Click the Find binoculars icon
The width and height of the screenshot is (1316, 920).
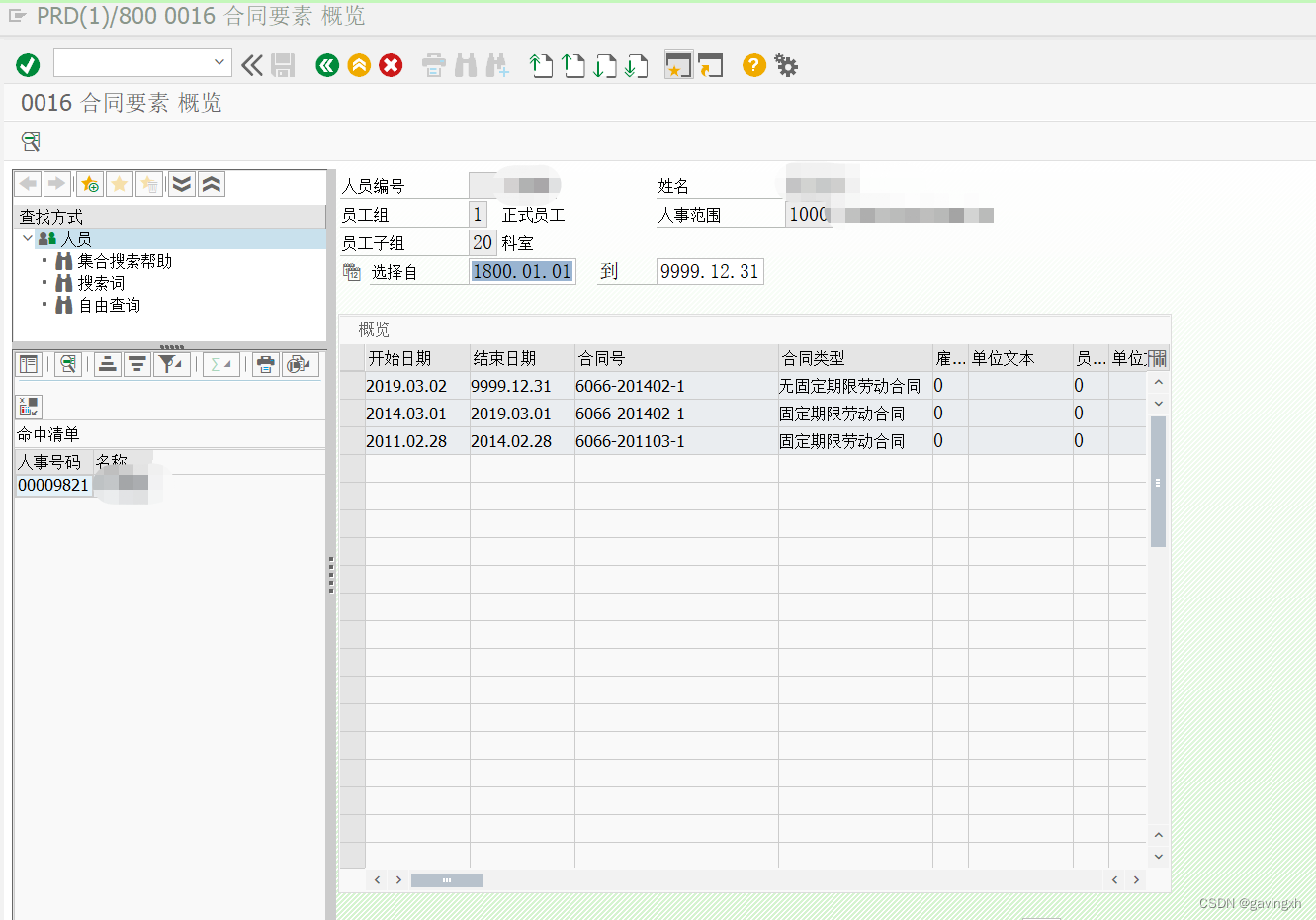tap(466, 65)
